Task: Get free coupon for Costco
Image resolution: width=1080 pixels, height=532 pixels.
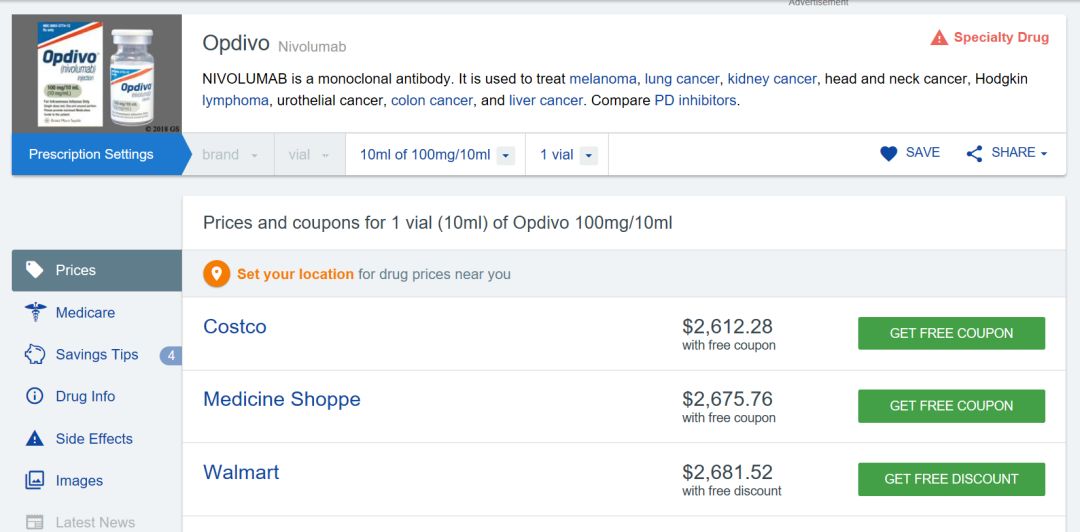Action: click(x=951, y=333)
